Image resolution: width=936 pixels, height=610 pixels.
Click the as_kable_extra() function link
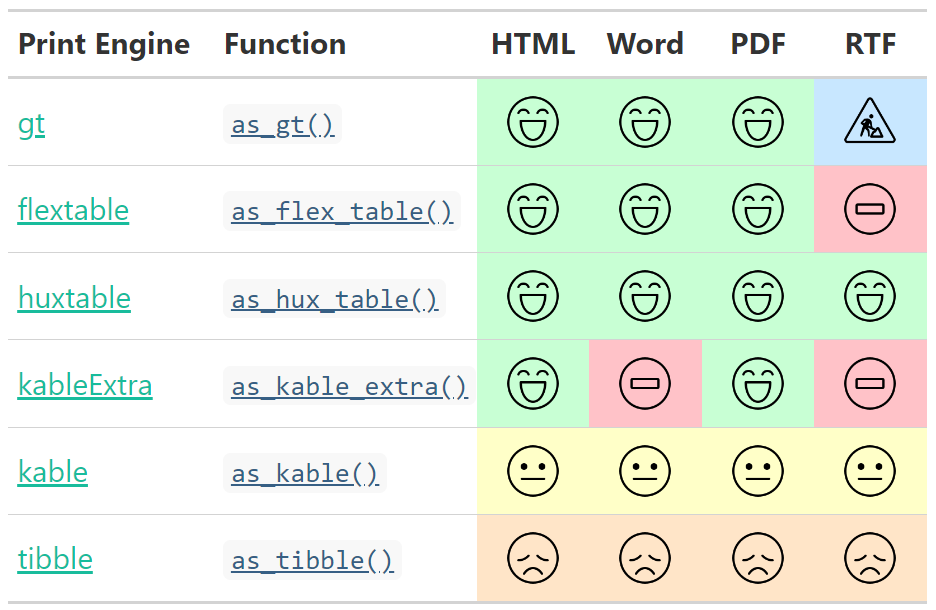[349, 386]
